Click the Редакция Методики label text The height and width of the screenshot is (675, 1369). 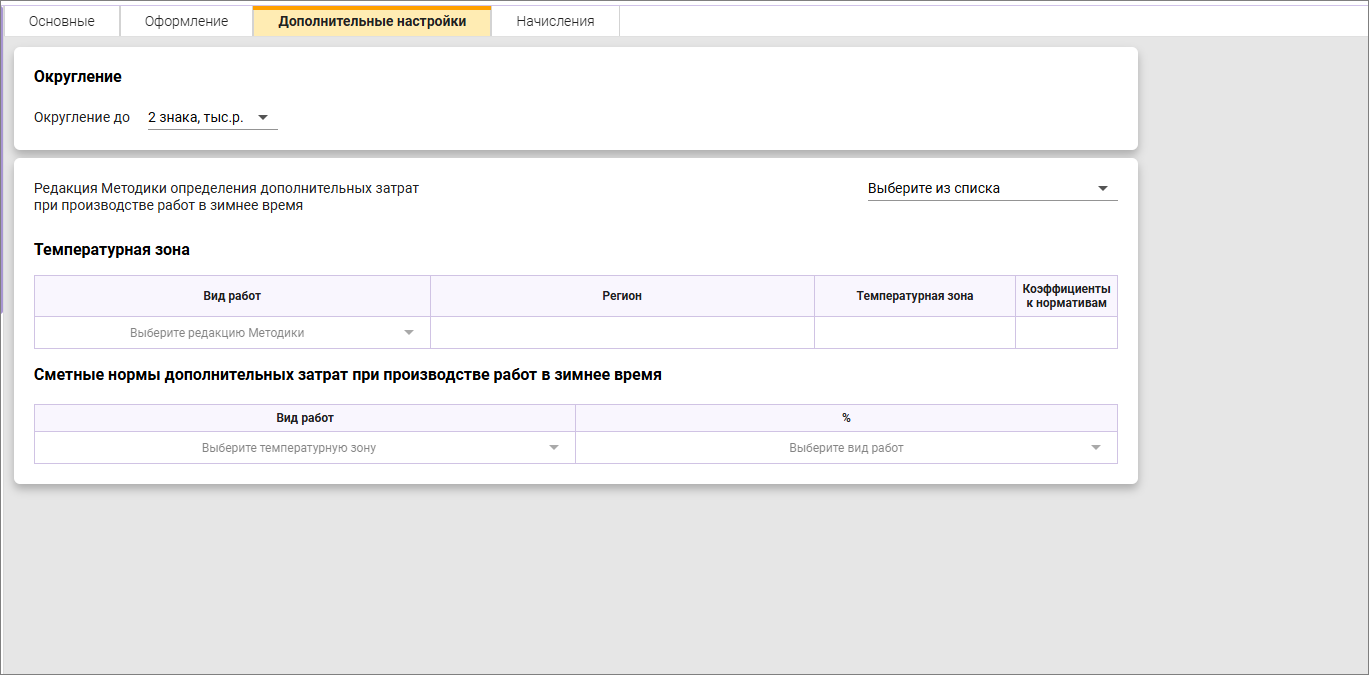226,196
